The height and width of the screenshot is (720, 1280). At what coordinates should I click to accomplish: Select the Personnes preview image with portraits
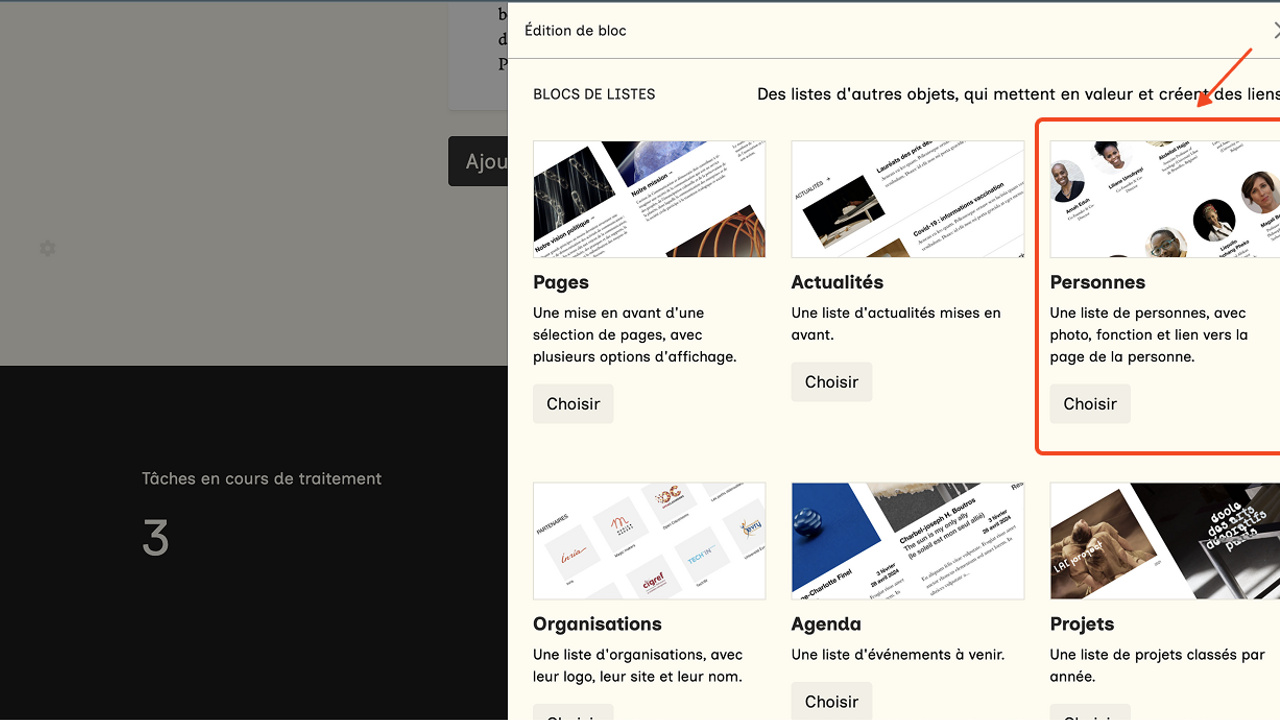coord(1164,199)
